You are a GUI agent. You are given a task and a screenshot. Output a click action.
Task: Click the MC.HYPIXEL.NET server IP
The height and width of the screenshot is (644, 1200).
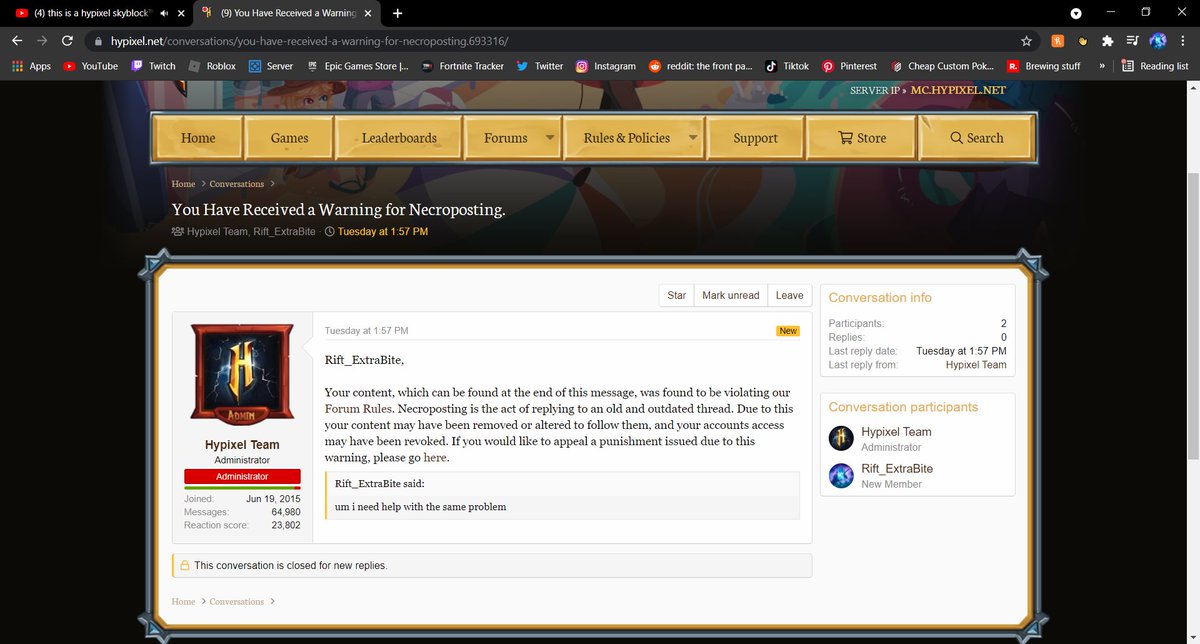958,90
